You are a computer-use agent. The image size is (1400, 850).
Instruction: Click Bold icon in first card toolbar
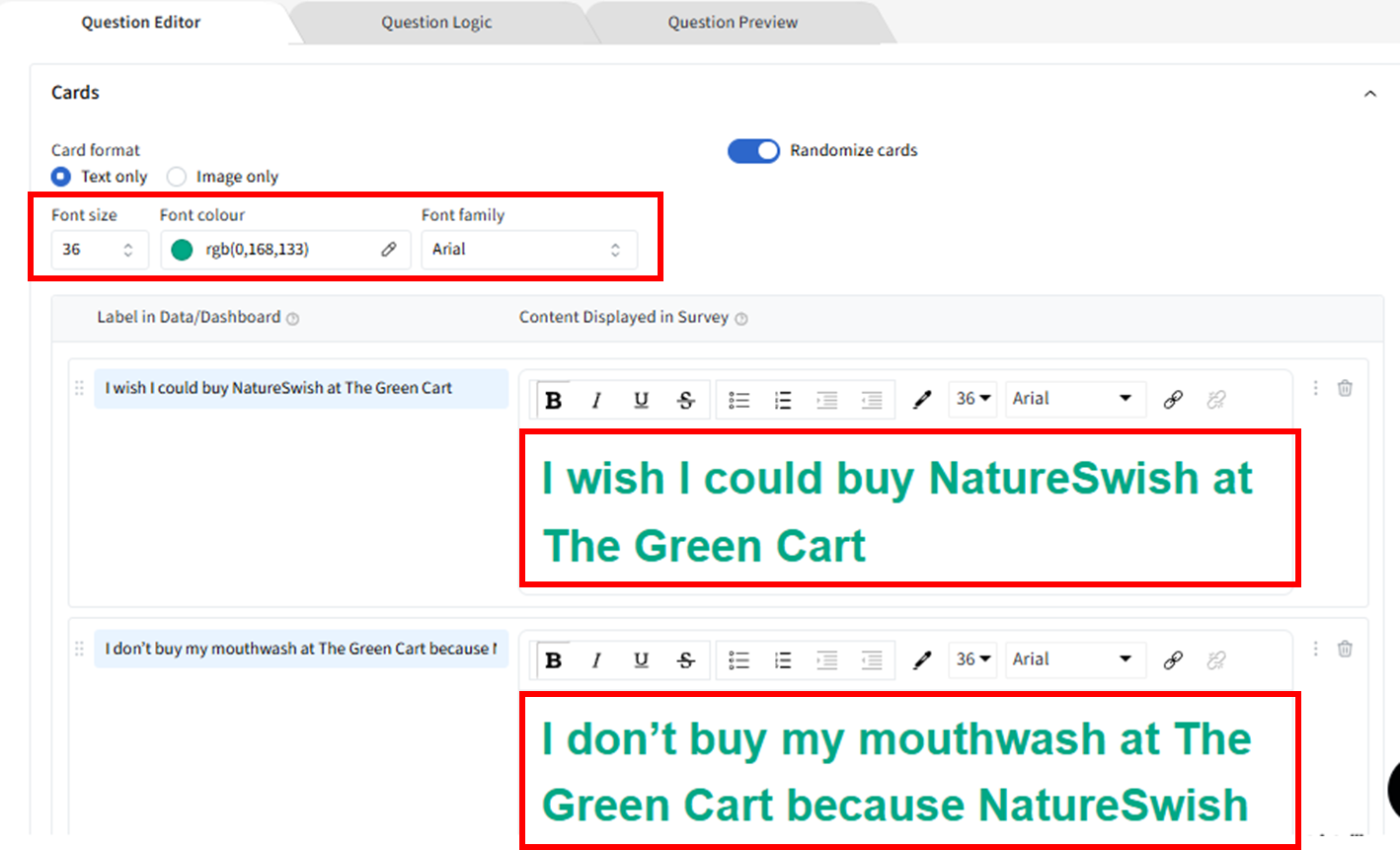pyautogui.click(x=554, y=400)
